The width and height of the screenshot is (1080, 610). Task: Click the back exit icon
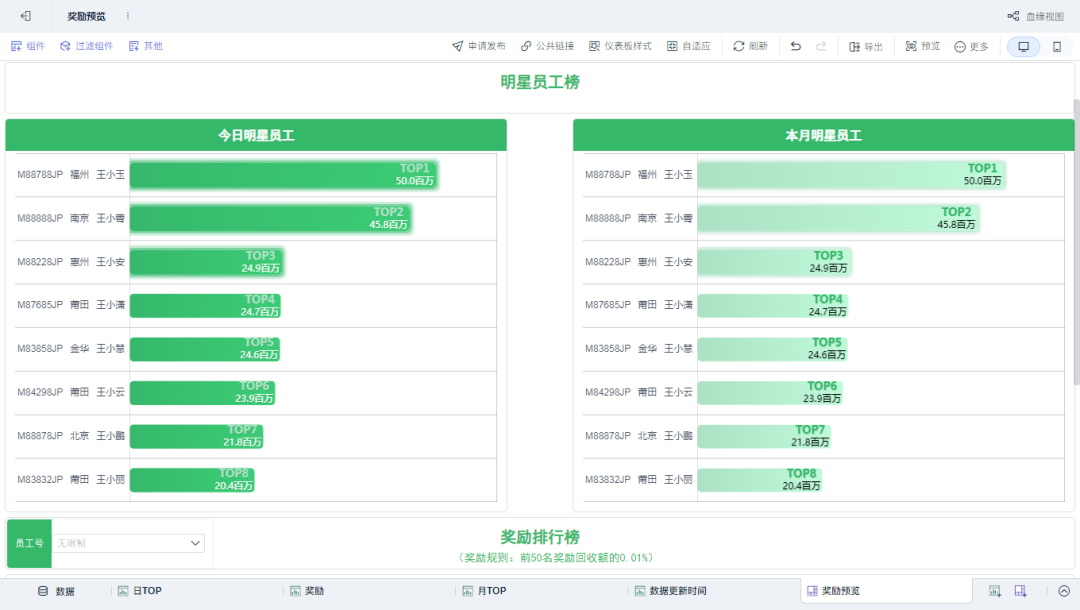[x=25, y=16]
